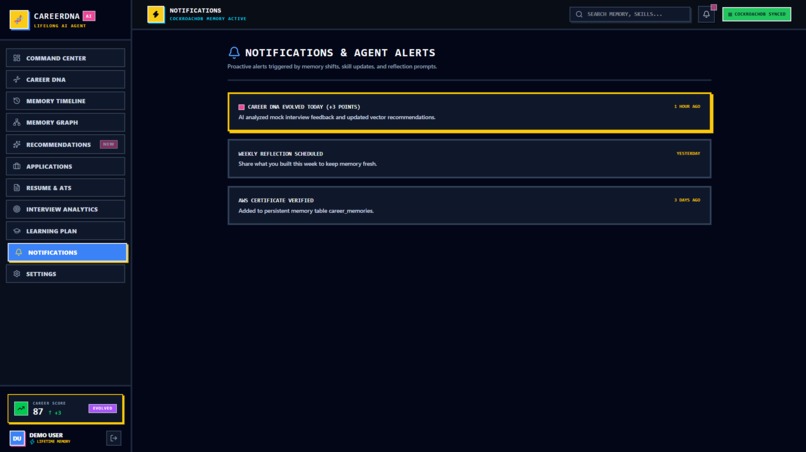Click 'Proactive alerts triggered by memory shifts' description
Screen dimensions: 806x452
332,66
